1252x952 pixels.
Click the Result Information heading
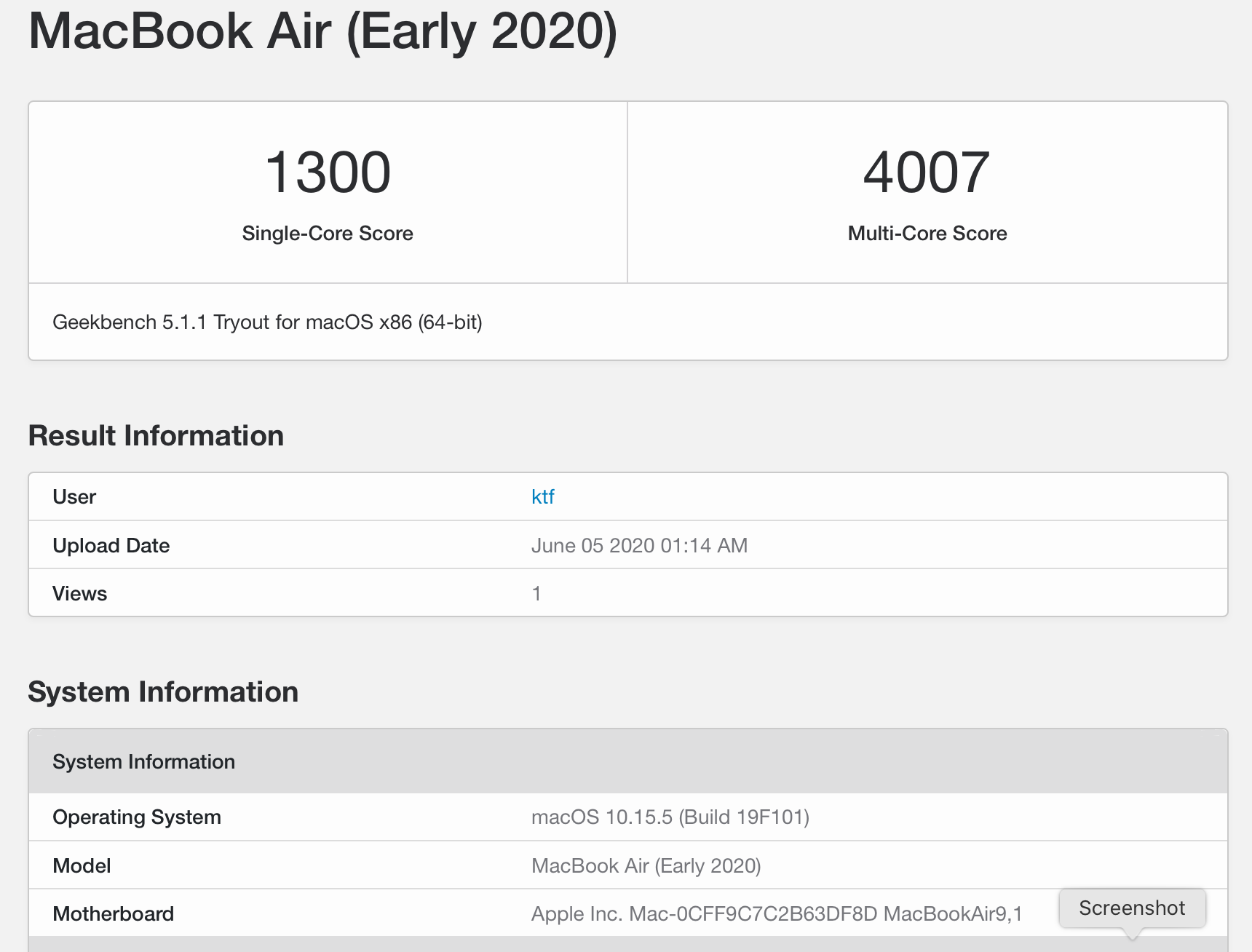tap(156, 435)
